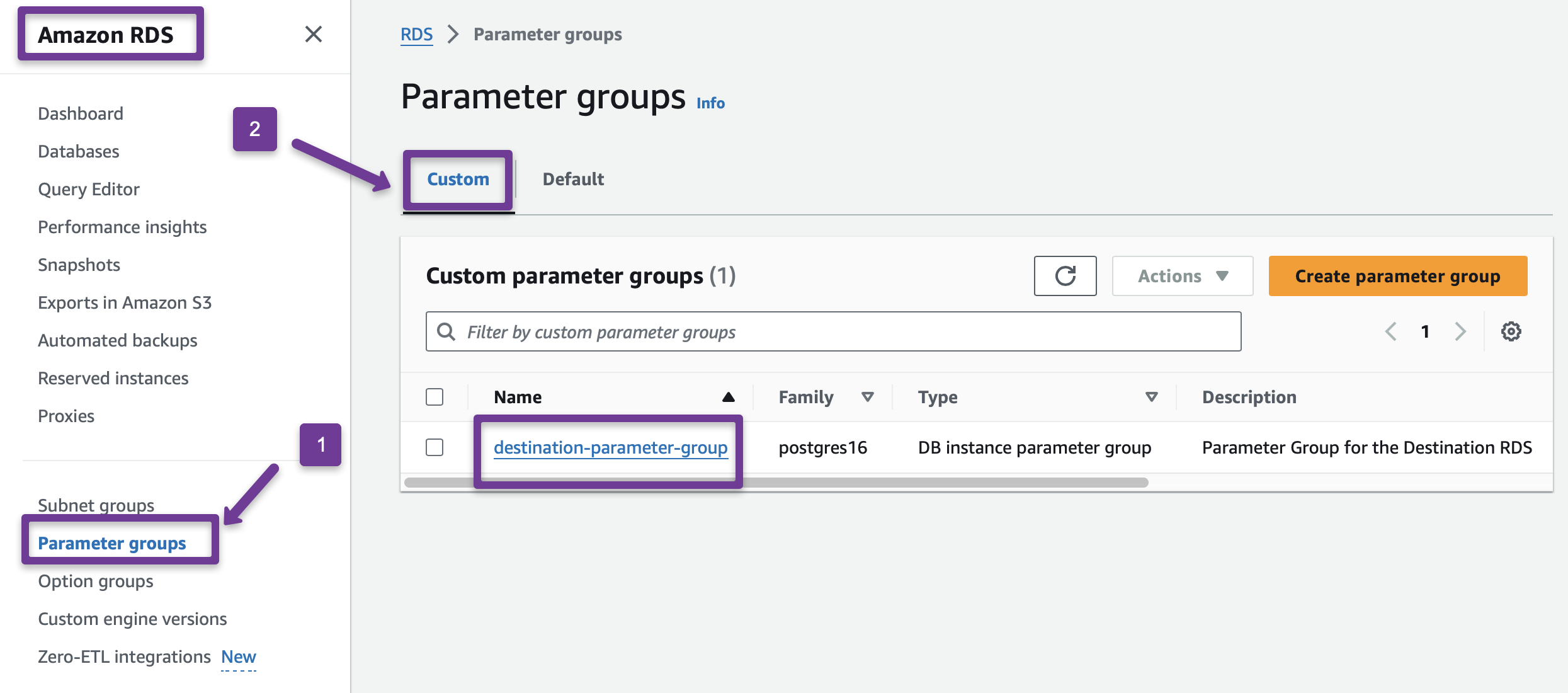The image size is (1568, 693).
Task: Refresh the custom parameter groups list
Action: point(1064,276)
